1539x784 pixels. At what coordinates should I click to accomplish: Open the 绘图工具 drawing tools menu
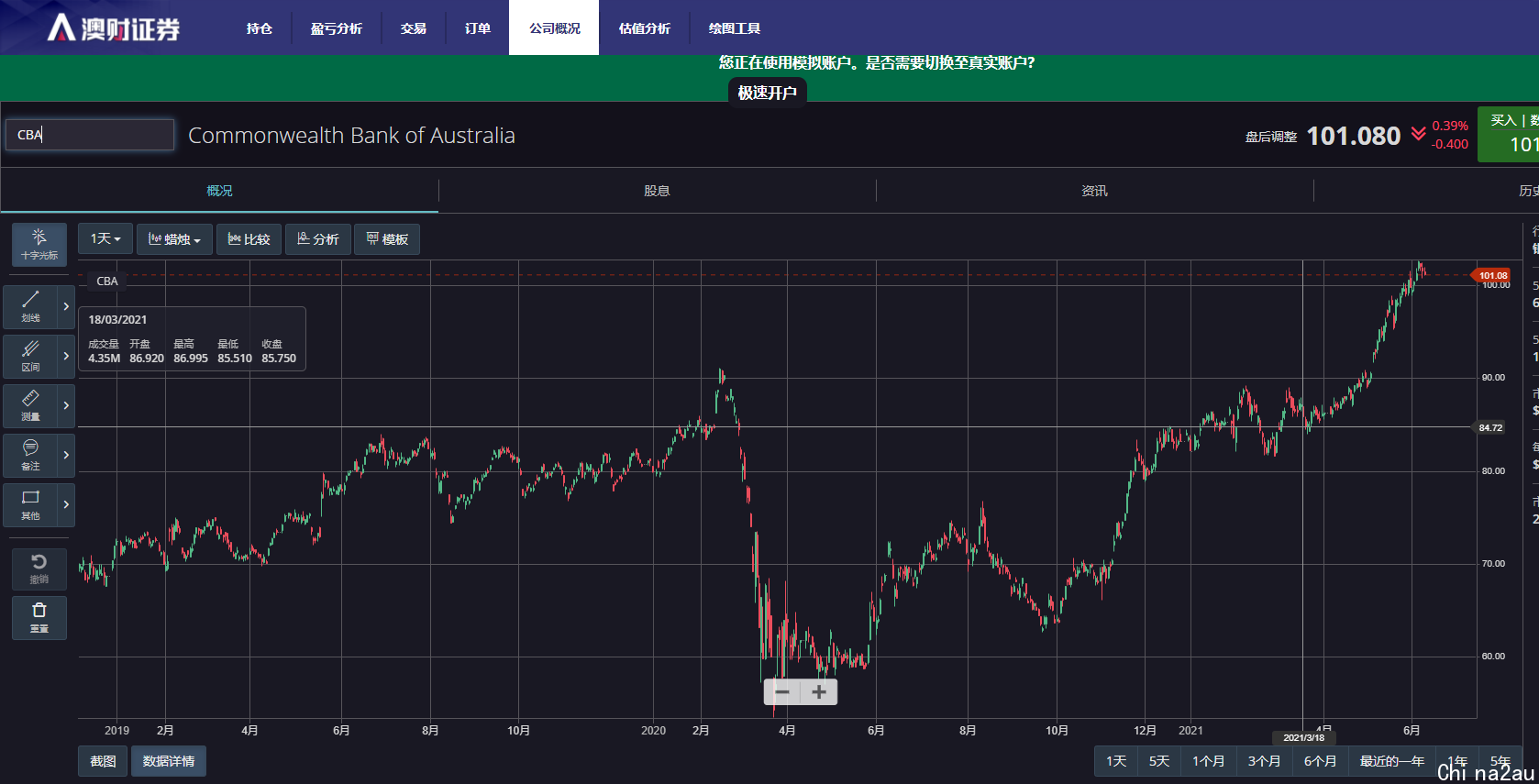click(735, 28)
